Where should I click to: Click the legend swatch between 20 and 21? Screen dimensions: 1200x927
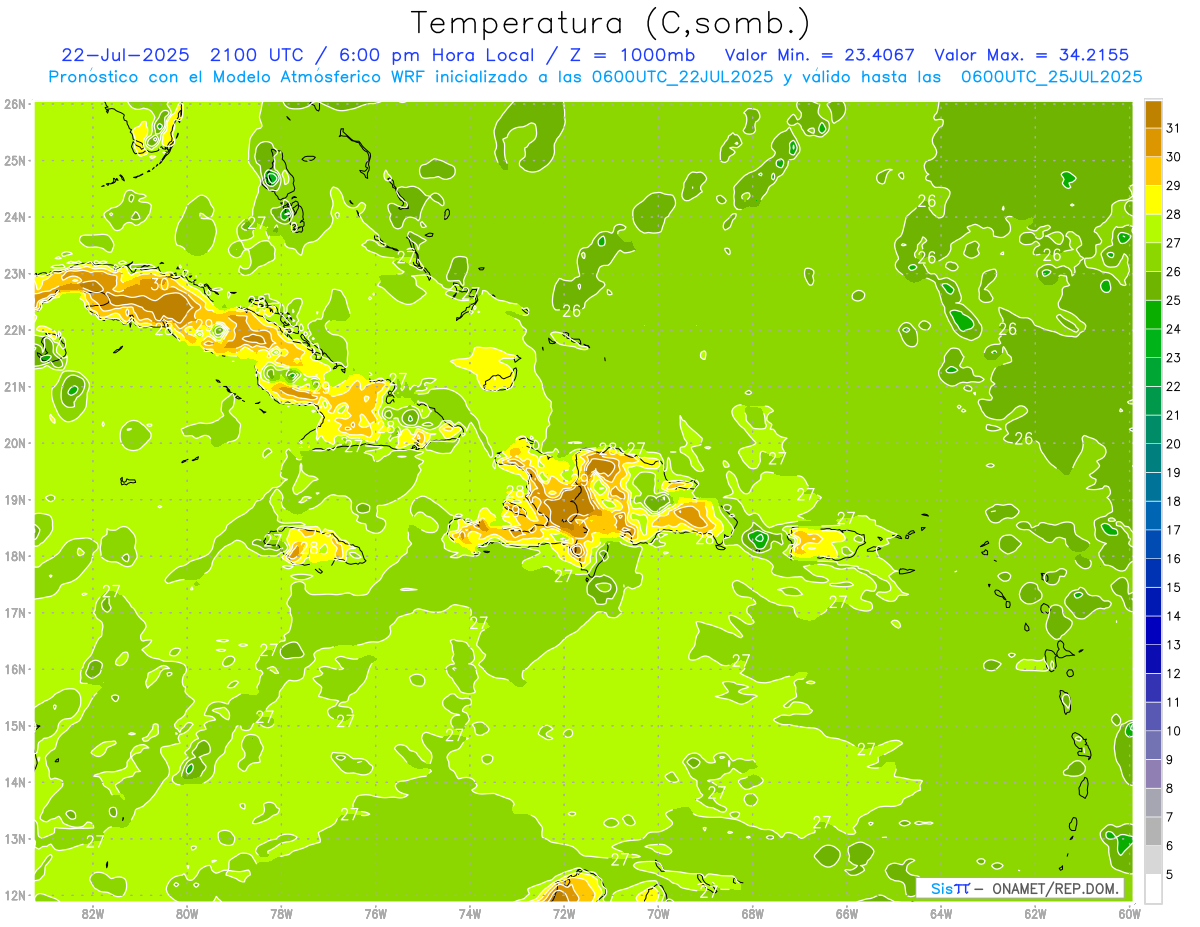pos(1154,429)
